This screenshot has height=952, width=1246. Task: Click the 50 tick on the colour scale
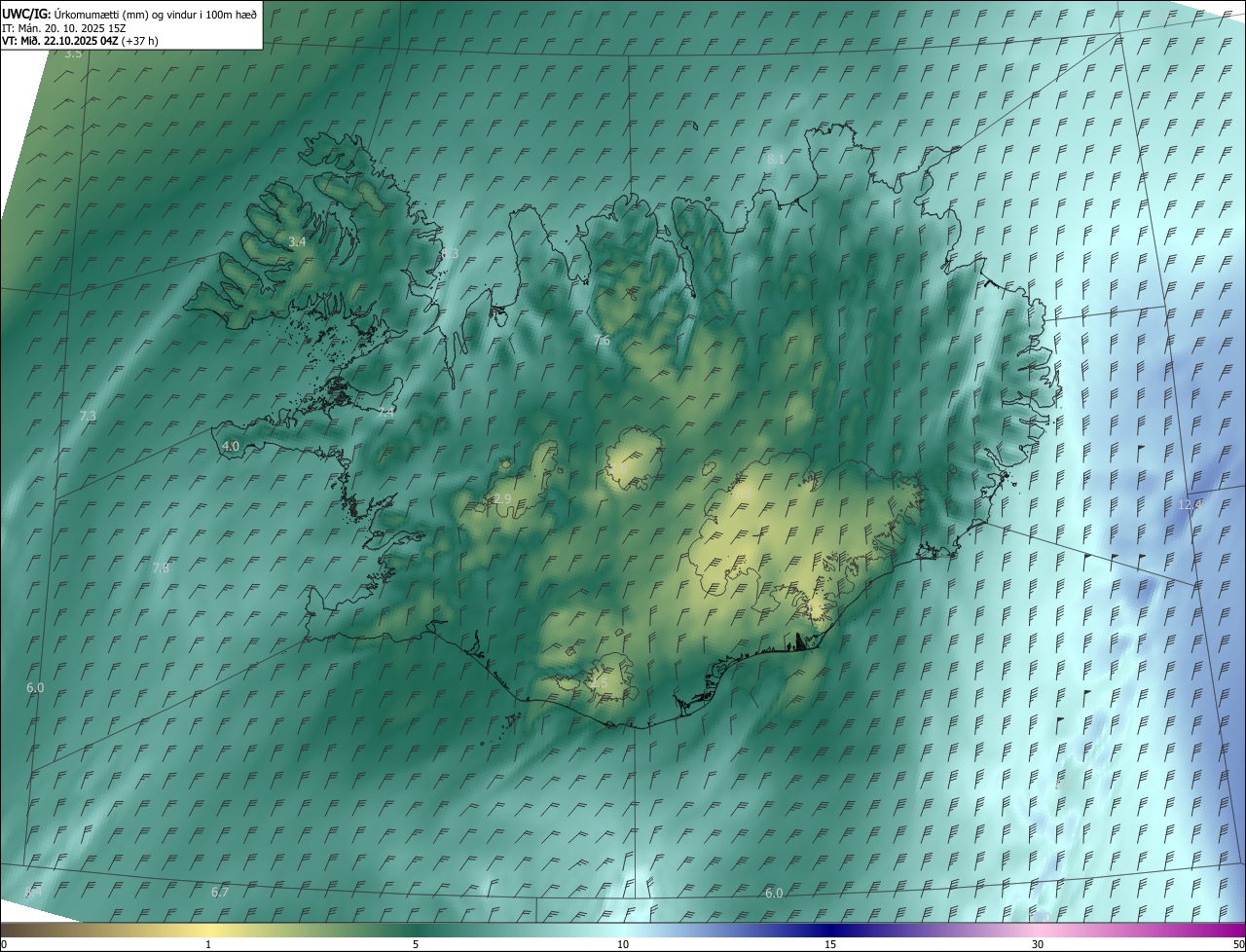(x=1238, y=944)
